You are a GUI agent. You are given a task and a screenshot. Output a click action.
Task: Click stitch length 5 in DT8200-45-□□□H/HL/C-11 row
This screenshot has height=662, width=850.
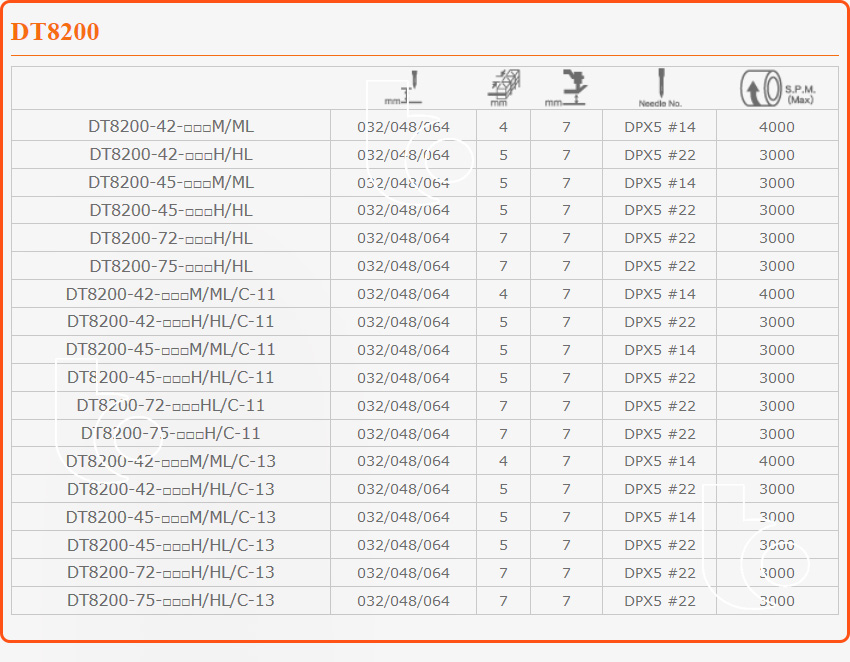click(x=504, y=378)
